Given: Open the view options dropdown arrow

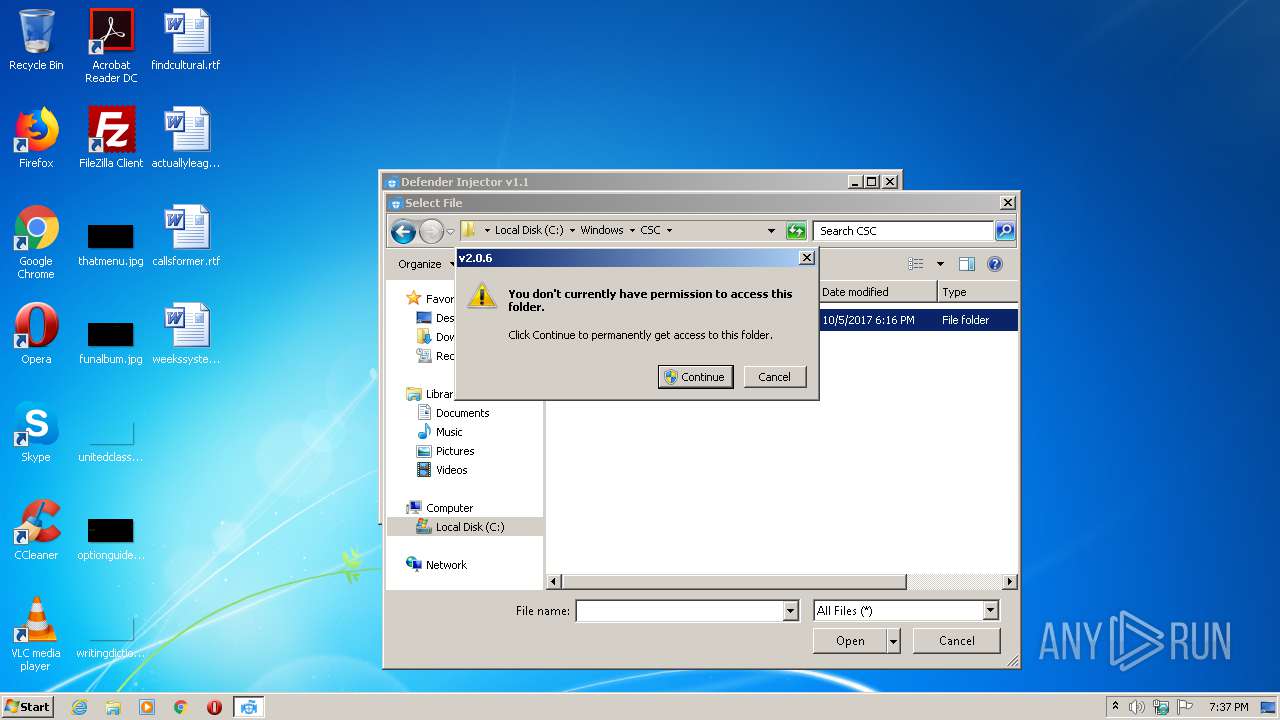Looking at the screenshot, I should tap(940, 264).
